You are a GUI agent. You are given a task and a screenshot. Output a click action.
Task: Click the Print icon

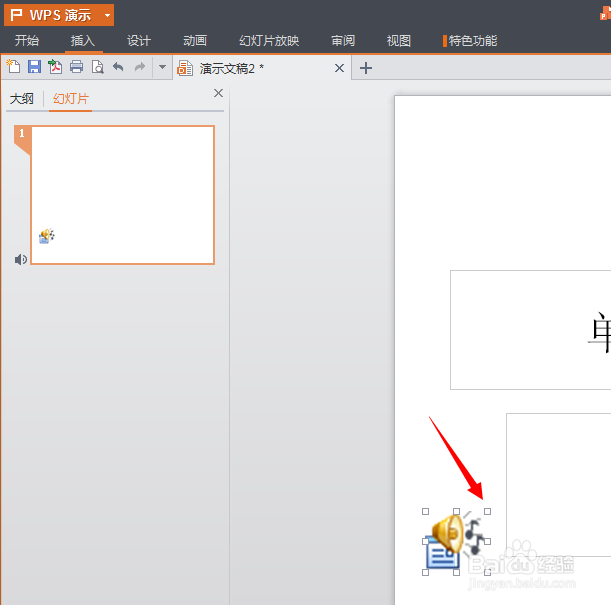click(76, 67)
